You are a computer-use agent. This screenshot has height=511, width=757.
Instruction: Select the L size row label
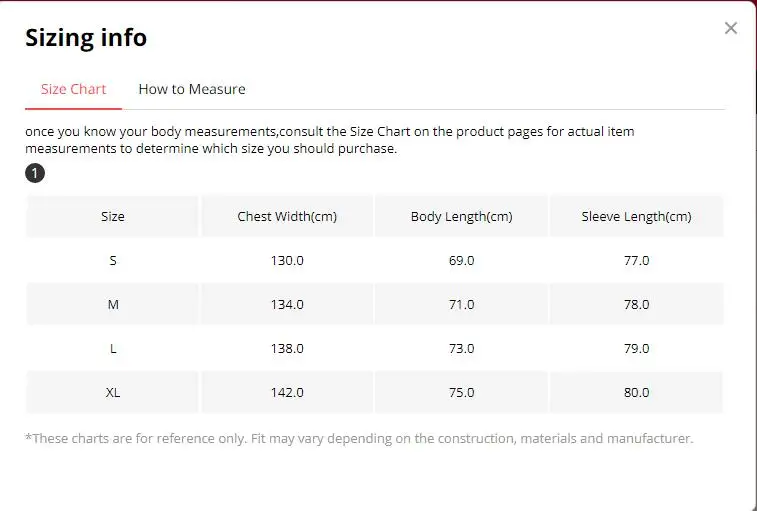tap(113, 349)
